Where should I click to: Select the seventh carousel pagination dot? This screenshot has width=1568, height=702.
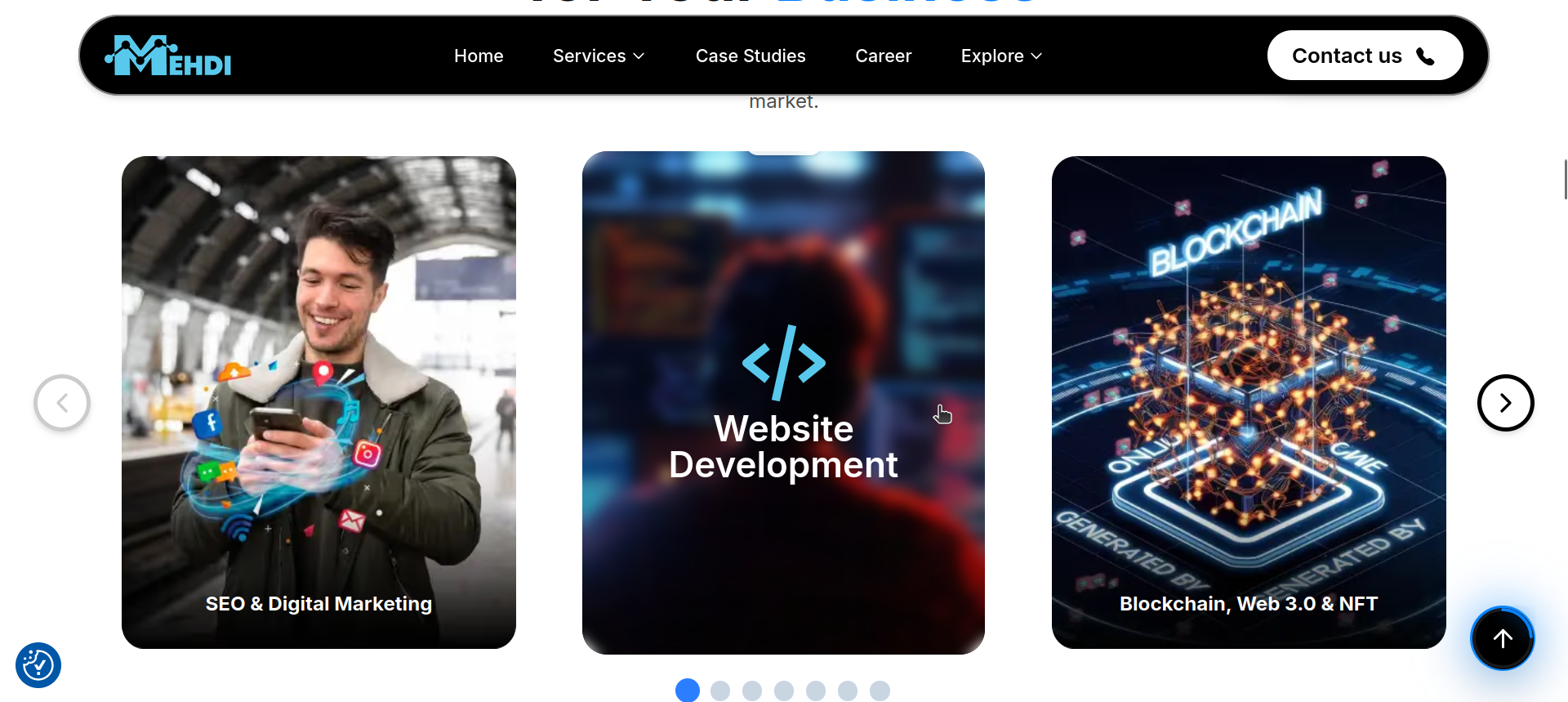(880, 691)
